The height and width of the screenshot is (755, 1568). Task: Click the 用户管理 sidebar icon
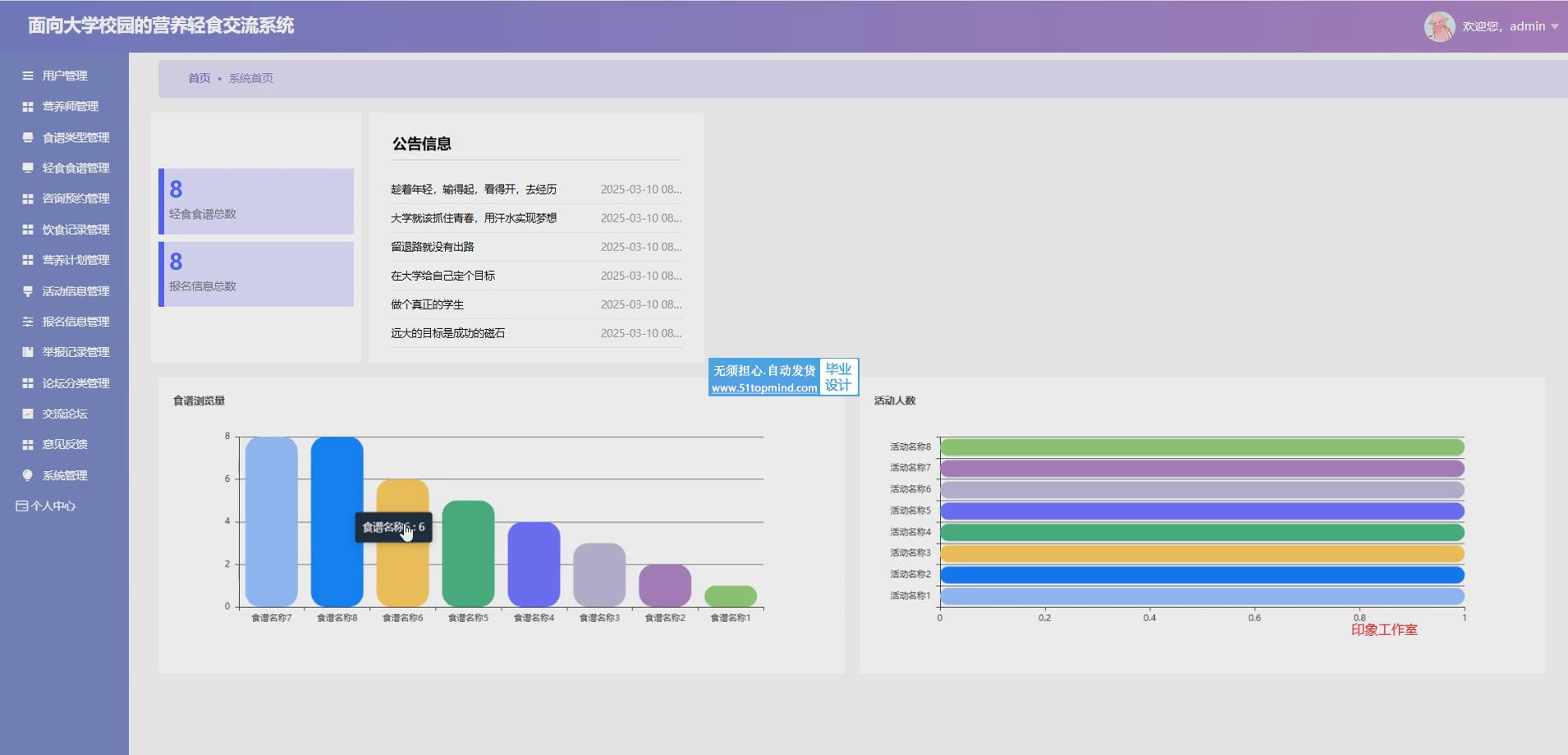tap(28, 75)
